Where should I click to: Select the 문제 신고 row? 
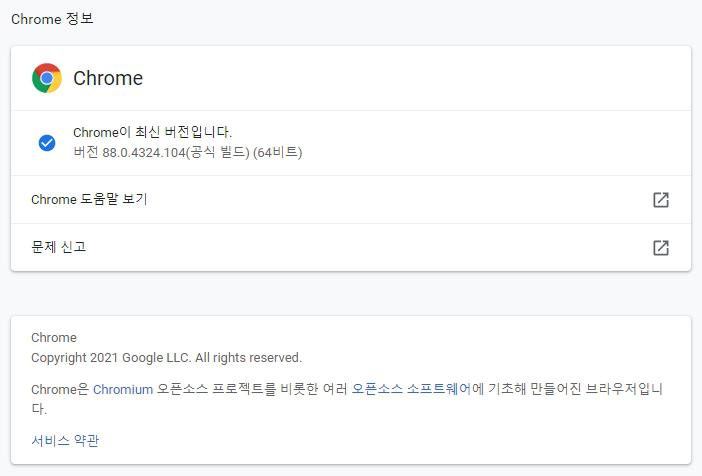351,248
